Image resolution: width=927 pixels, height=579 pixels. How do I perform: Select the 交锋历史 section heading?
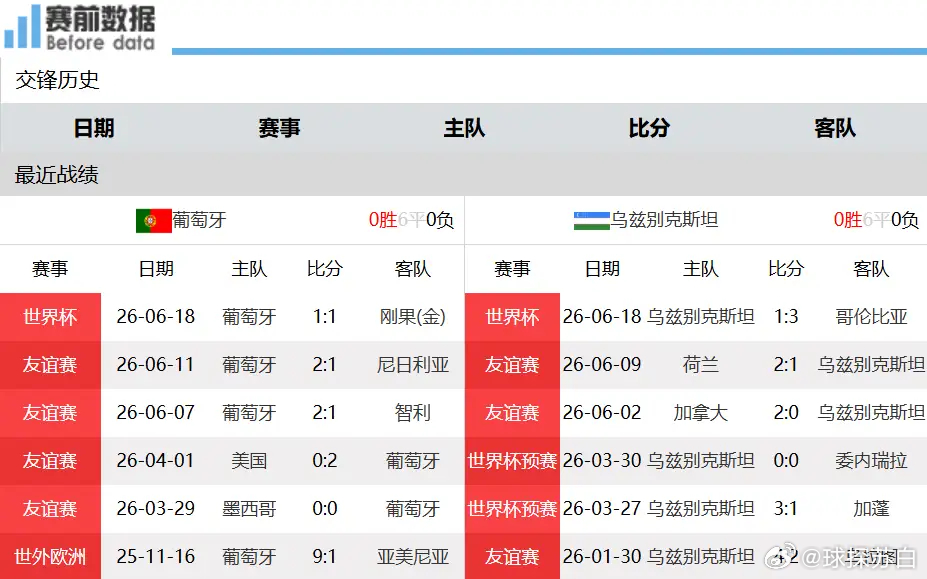57,80
